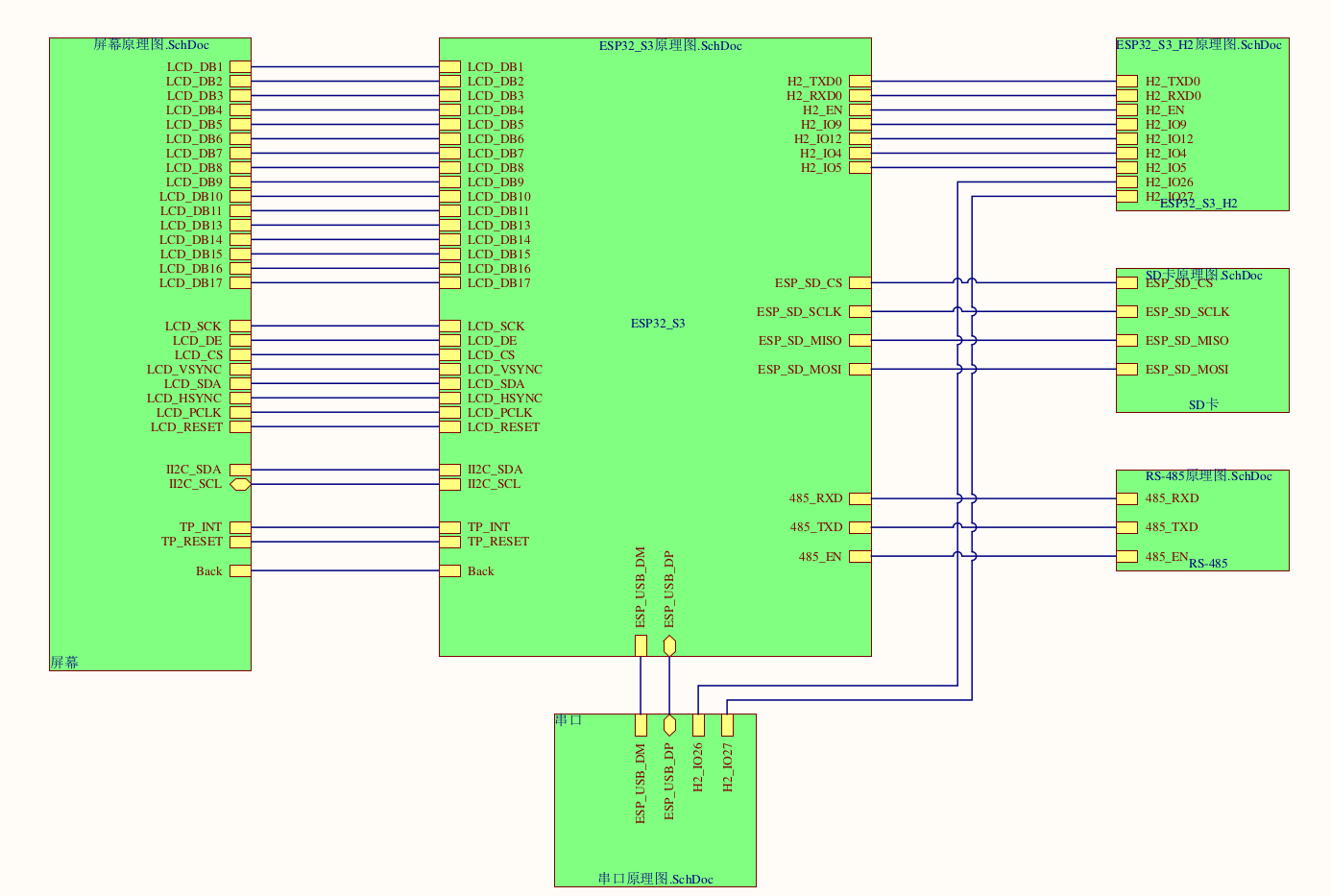Click the H2_IO9 entry on the ESP32_S3_H2 sheet

click(x=1127, y=125)
